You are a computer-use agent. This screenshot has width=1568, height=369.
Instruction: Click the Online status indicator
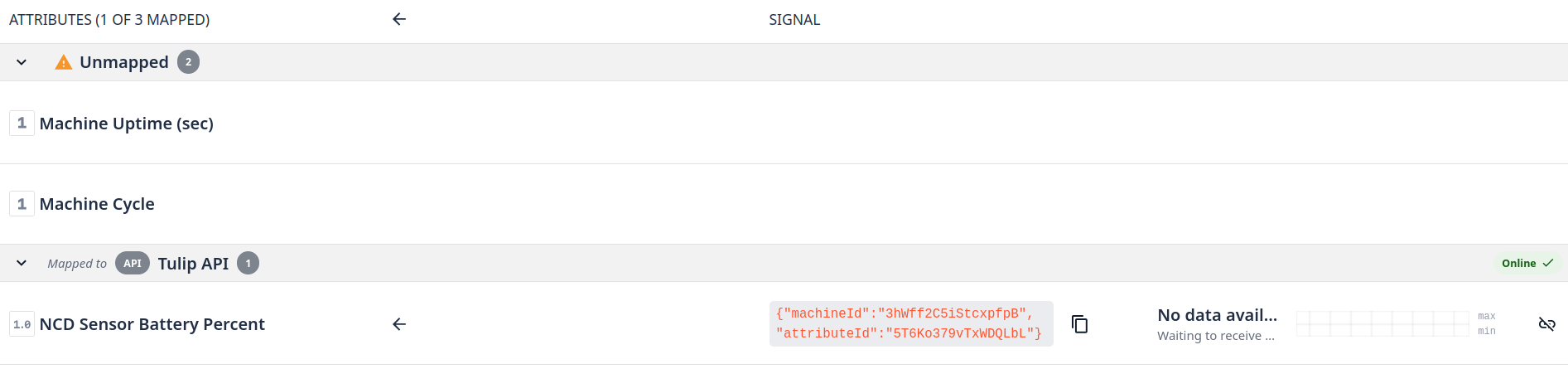[x=1527, y=264]
